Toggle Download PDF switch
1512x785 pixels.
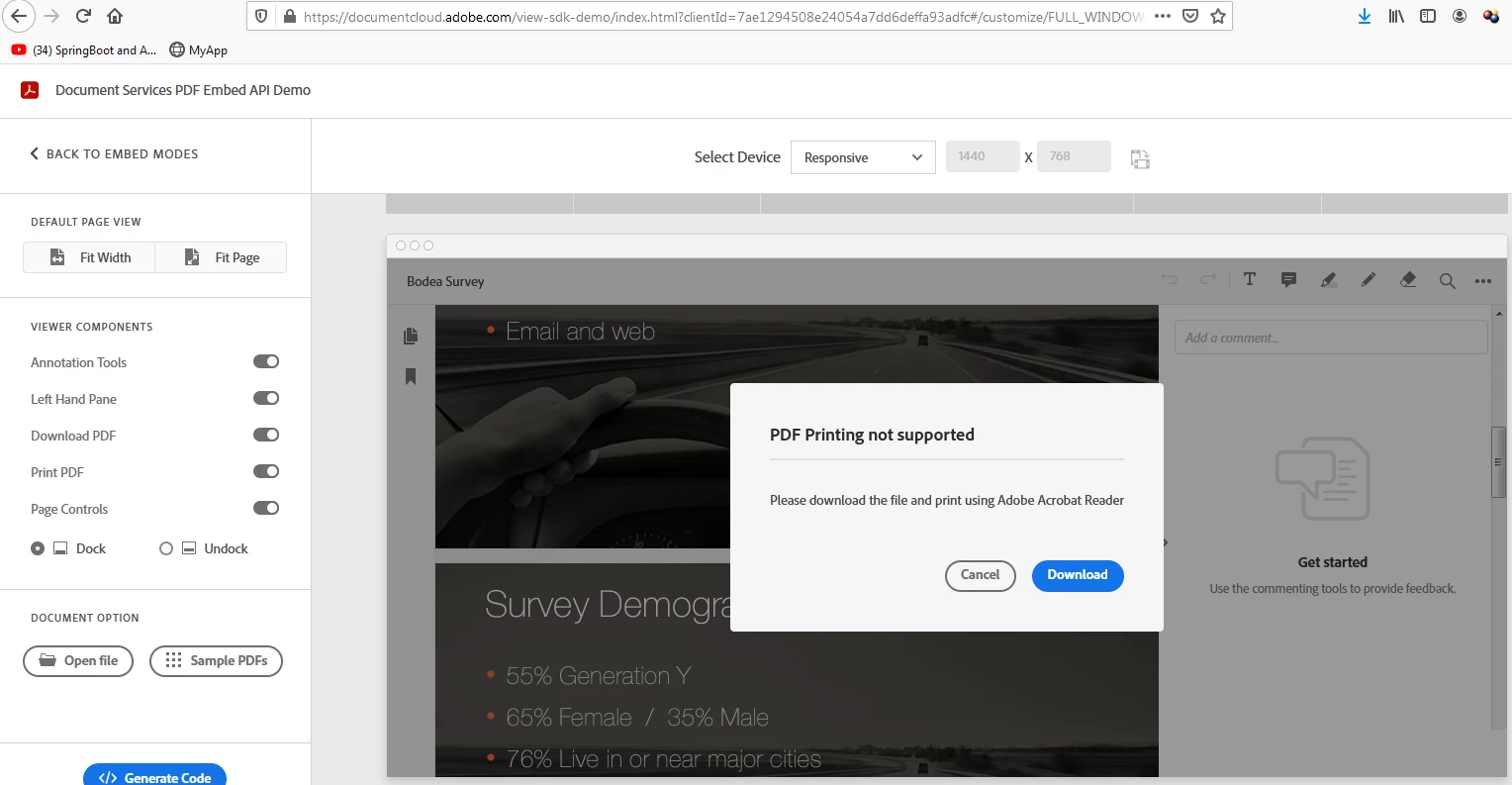[266, 435]
